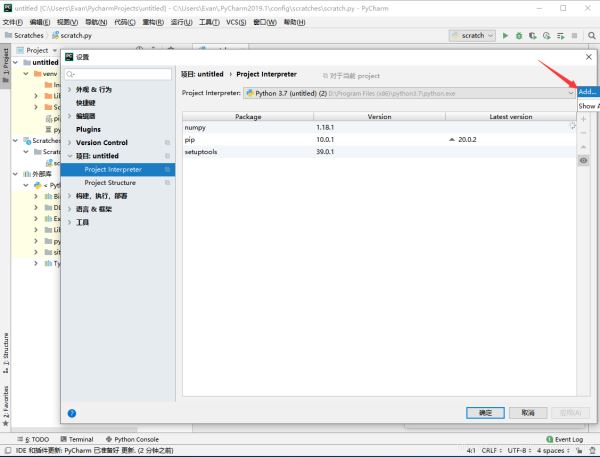Open the TODO tool window
Screen dimensions: 600x457
(x=33, y=439)
